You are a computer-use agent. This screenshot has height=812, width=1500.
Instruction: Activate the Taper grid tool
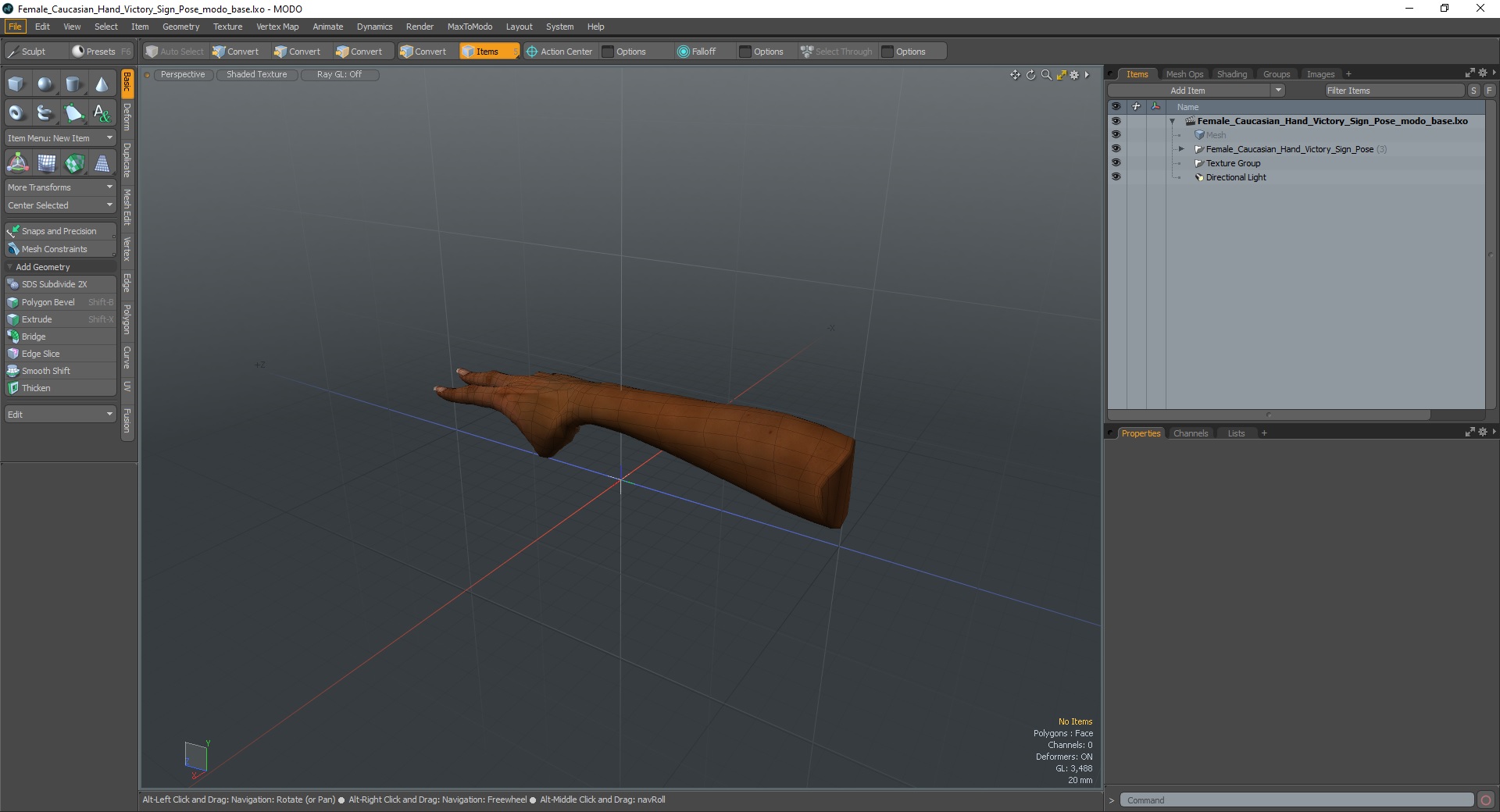(x=102, y=163)
